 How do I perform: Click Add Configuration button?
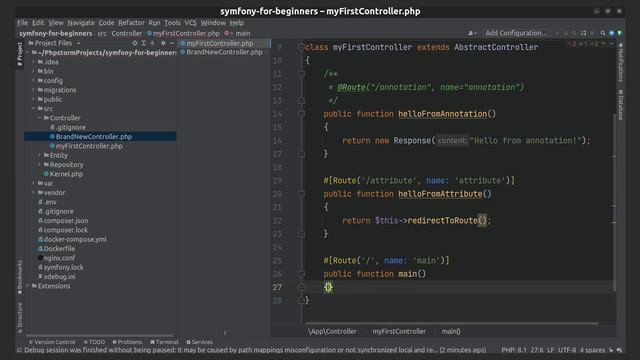pos(516,33)
